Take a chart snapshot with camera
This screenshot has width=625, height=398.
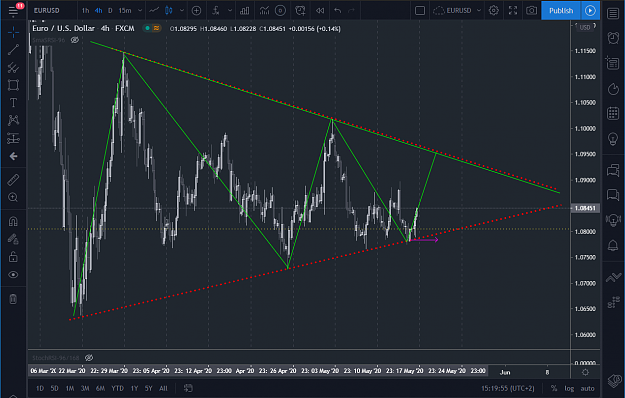531,11
